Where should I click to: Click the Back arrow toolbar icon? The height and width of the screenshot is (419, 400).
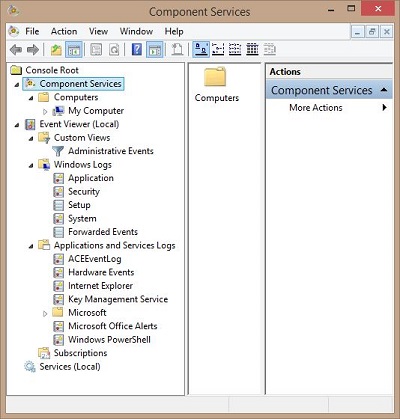(16, 50)
